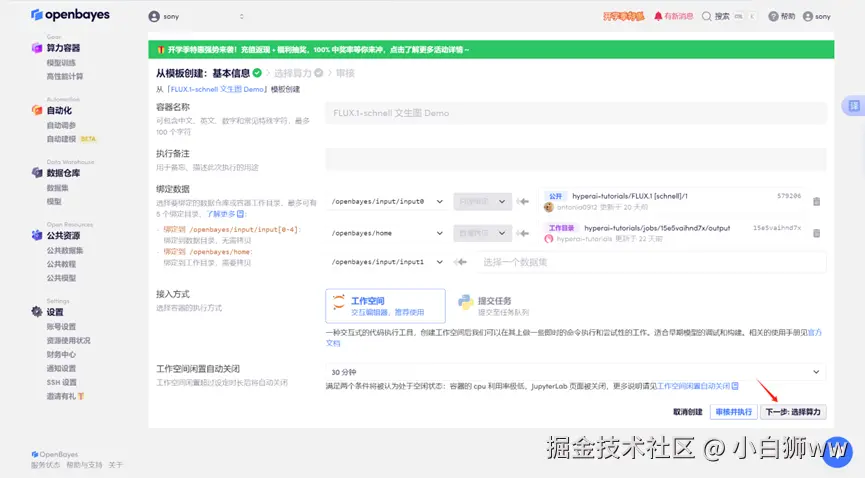The image size is (865, 478).
Task: Click the hyperai-tutorials avatar icon
Action: click(548, 238)
